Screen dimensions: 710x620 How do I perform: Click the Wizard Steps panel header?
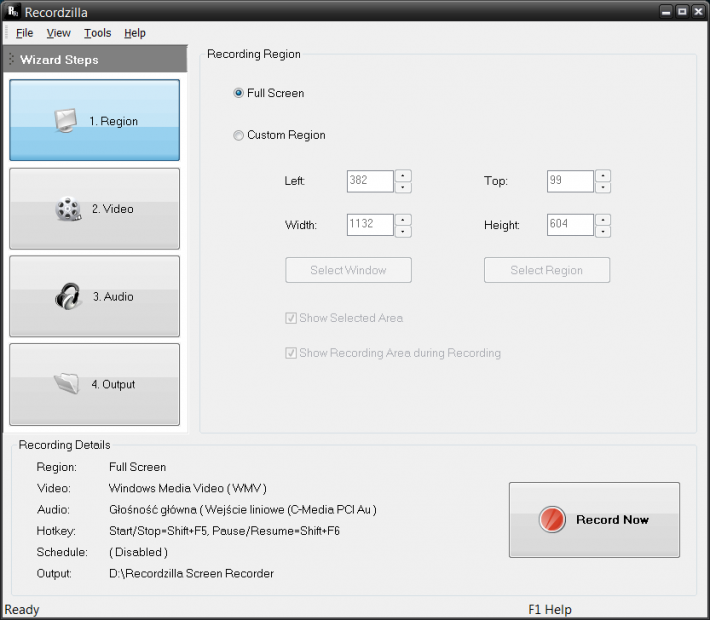(95, 59)
